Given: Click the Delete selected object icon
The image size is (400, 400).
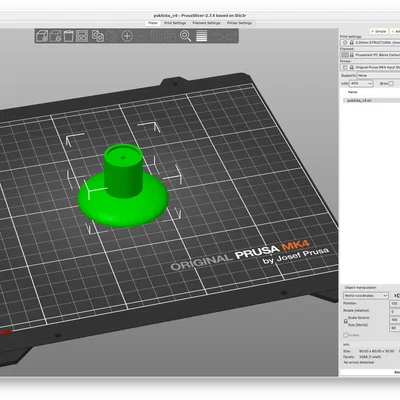Looking at the screenshot, I should (55, 36).
